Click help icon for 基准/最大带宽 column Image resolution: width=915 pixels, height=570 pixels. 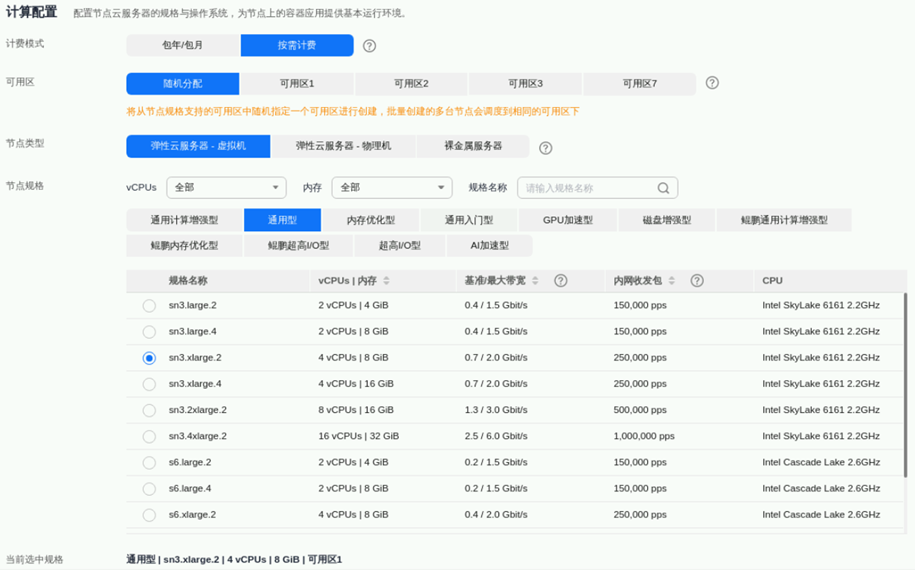(561, 281)
